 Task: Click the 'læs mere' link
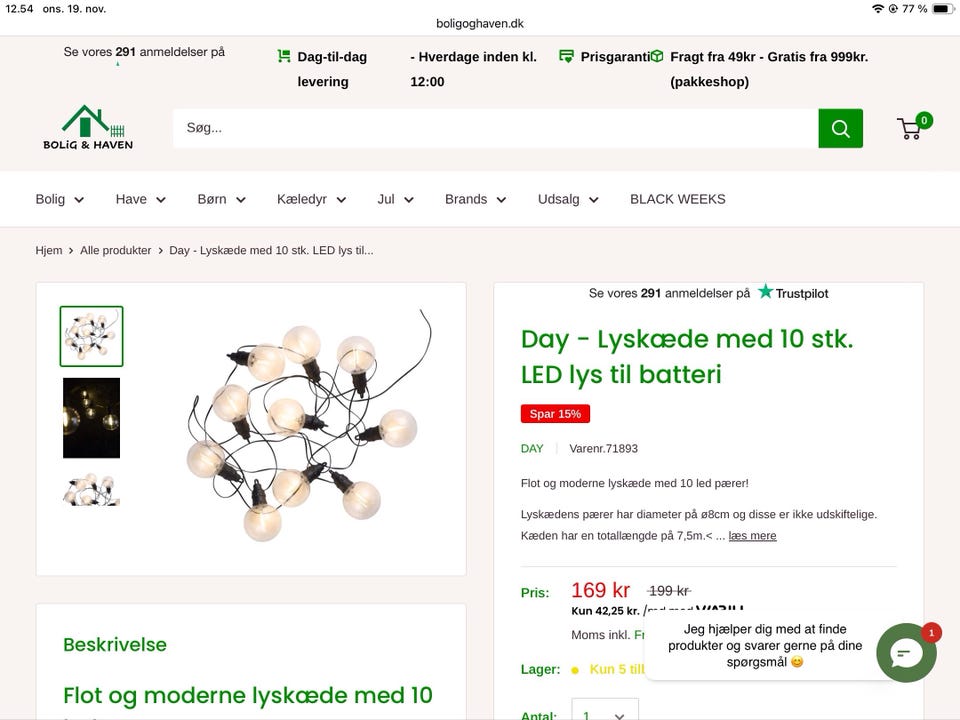click(x=752, y=536)
